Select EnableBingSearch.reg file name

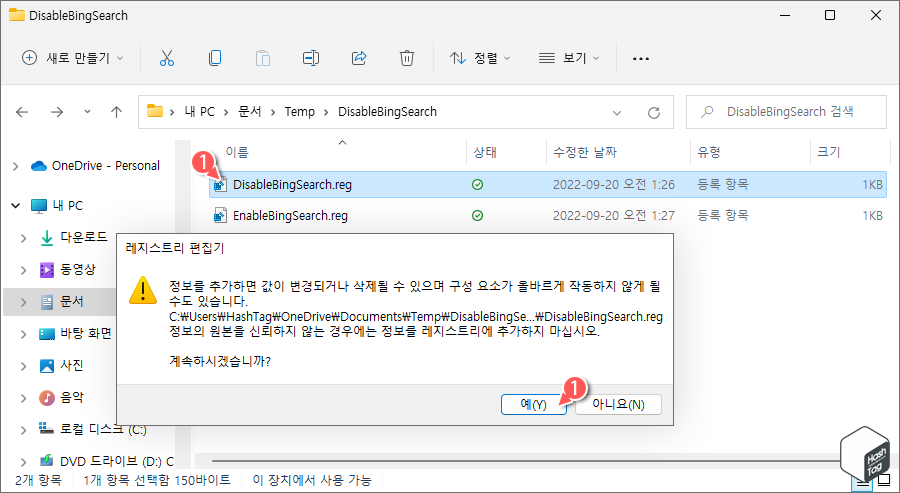(290, 216)
